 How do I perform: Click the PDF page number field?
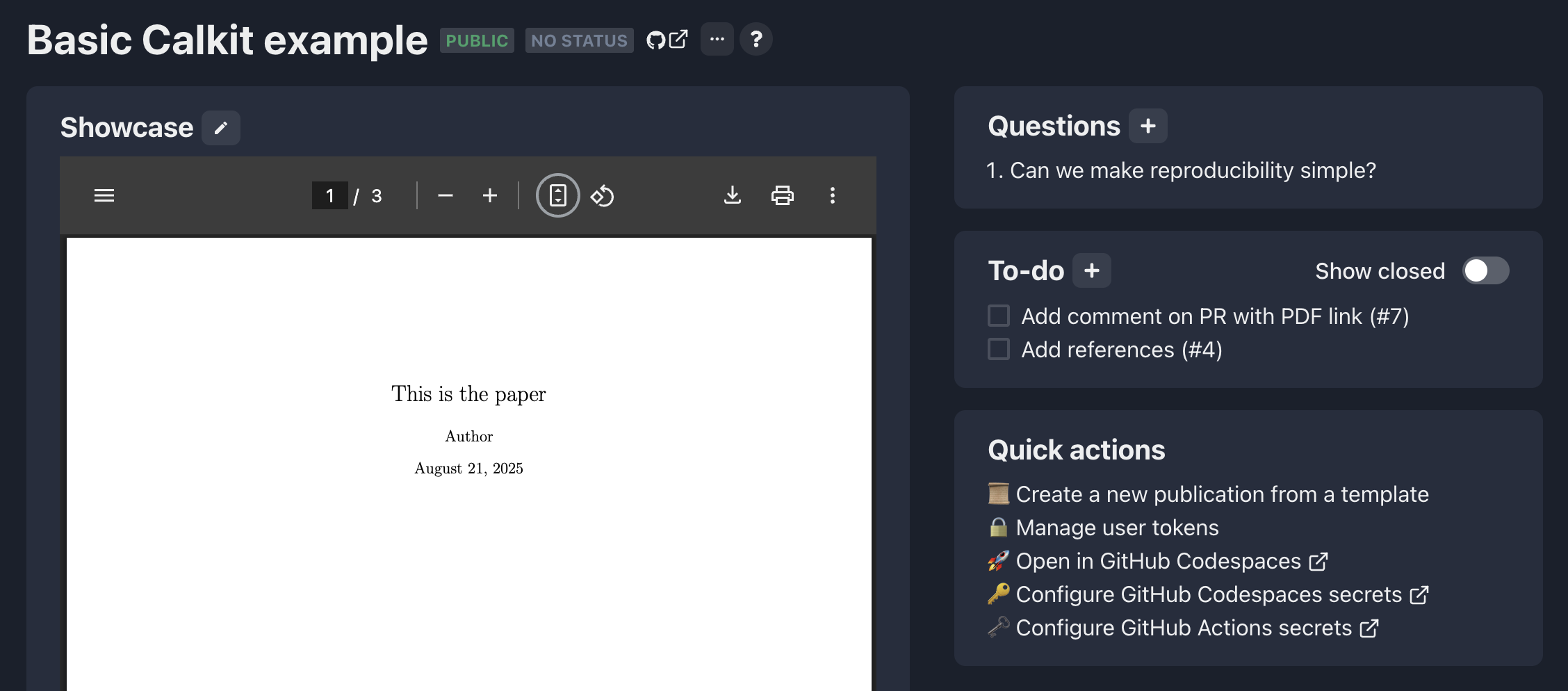pos(330,195)
